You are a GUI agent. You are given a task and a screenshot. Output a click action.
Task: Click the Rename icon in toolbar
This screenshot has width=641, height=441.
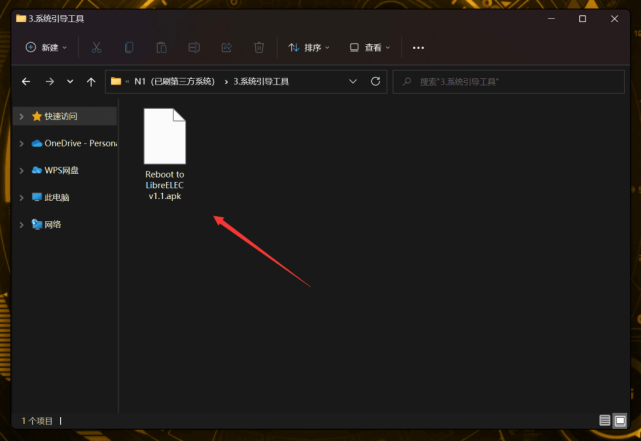click(194, 47)
